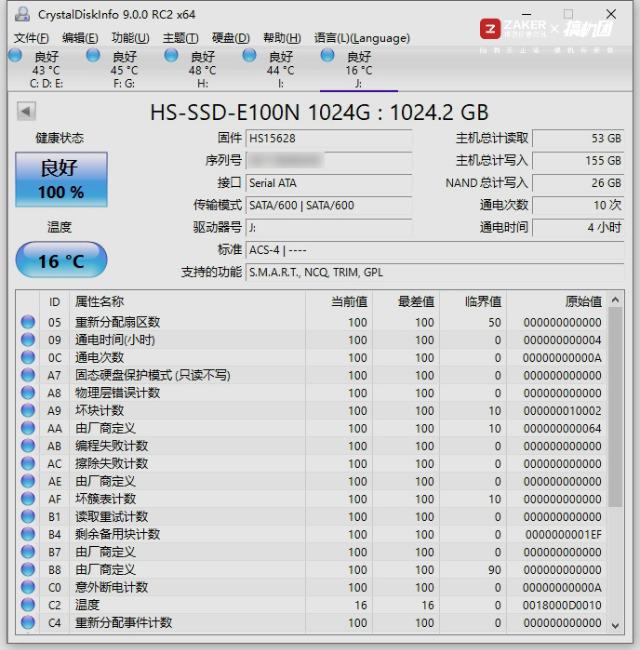This screenshot has width=640, height=650.
Task: Open the 功能(U) menu
Action: click(130, 38)
